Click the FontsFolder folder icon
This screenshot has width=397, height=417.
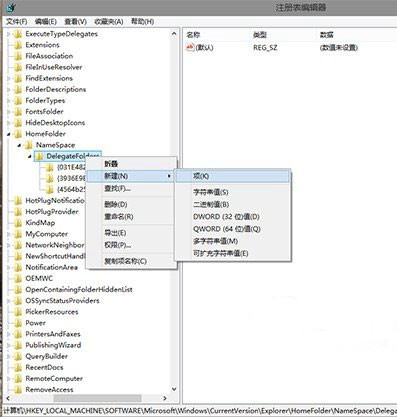[x=18, y=112]
